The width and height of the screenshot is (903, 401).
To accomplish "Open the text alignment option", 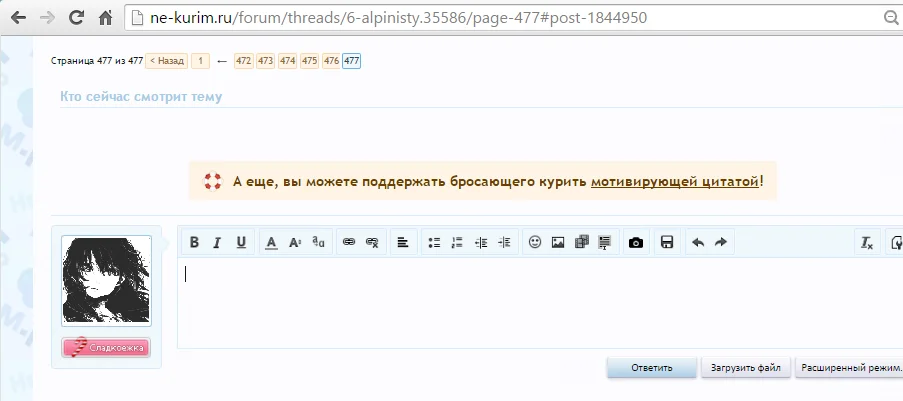I will [x=403, y=243].
